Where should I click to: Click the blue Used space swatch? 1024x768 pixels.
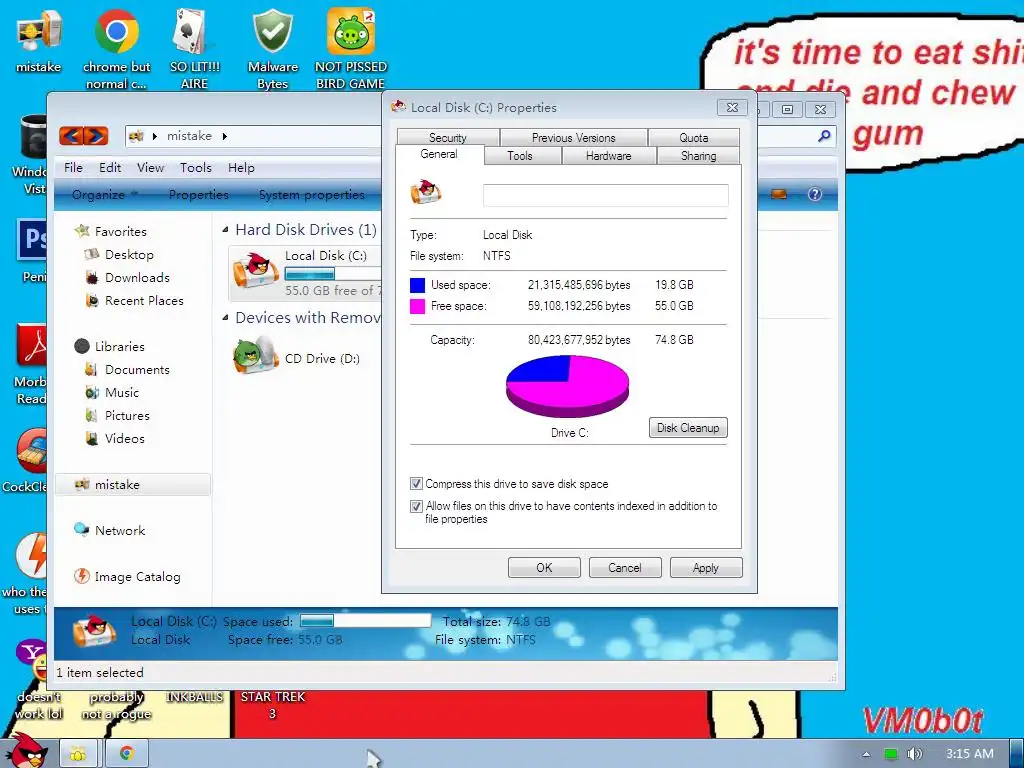417,285
